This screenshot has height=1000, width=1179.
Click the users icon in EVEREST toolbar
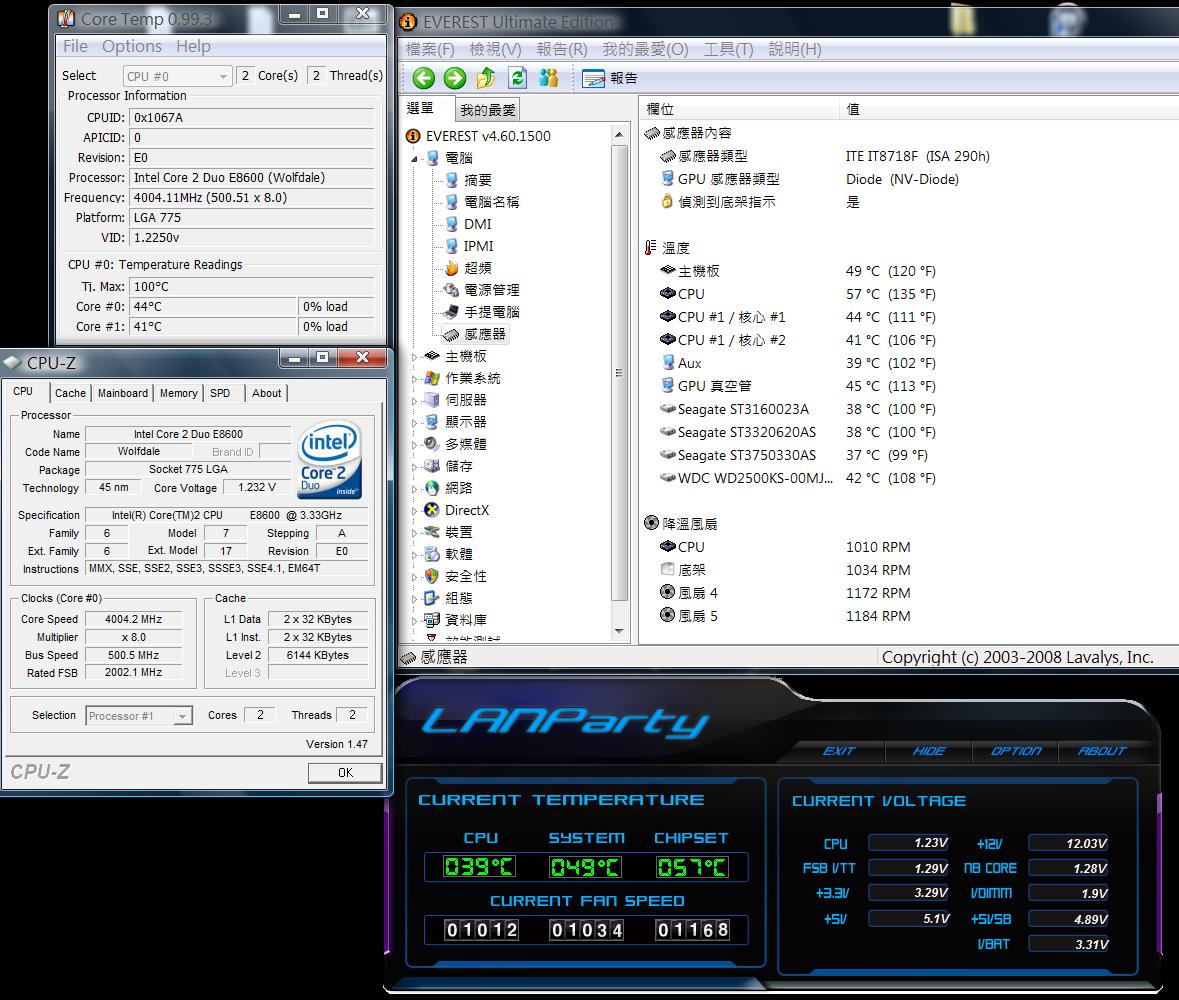click(x=548, y=78)
